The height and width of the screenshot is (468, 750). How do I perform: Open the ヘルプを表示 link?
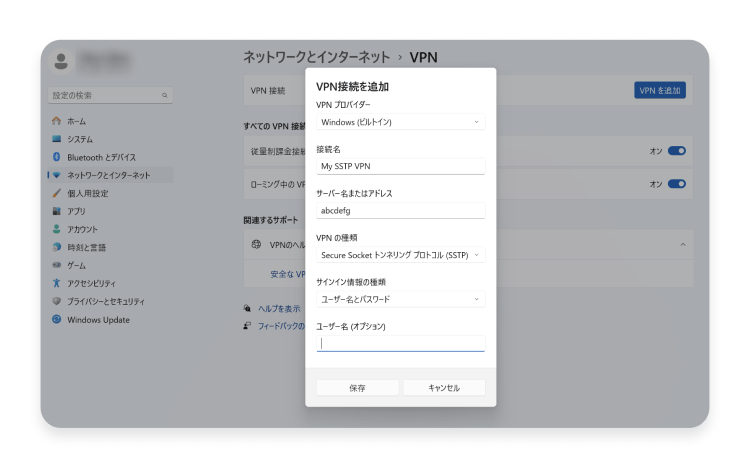coord(279,309)
